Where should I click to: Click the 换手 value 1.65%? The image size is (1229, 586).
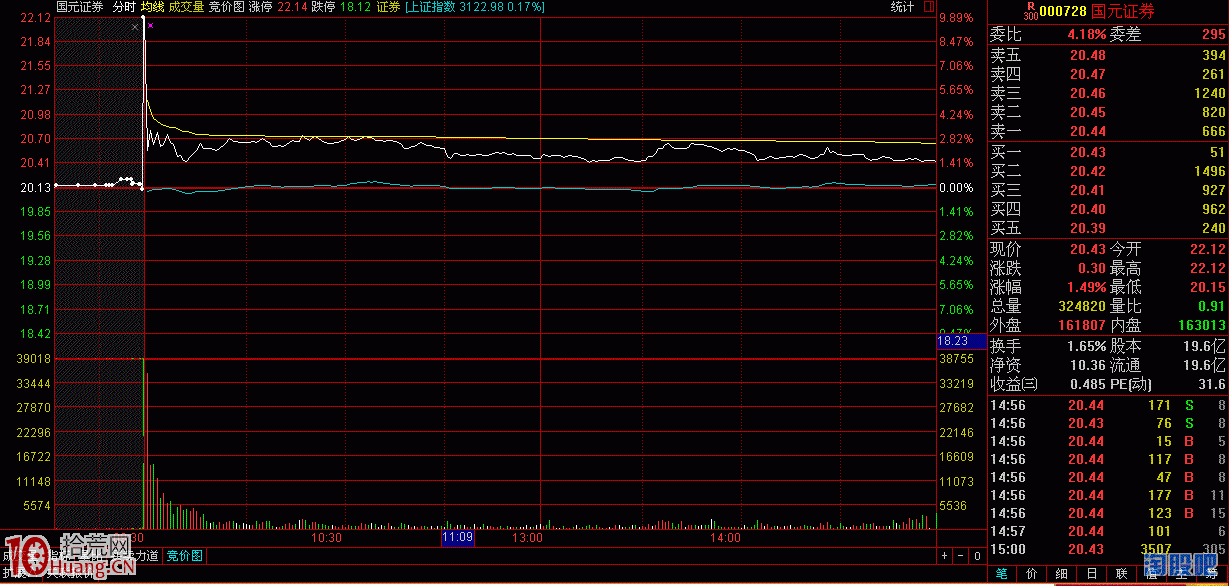pyautogui.click(x=1088, y=346)
